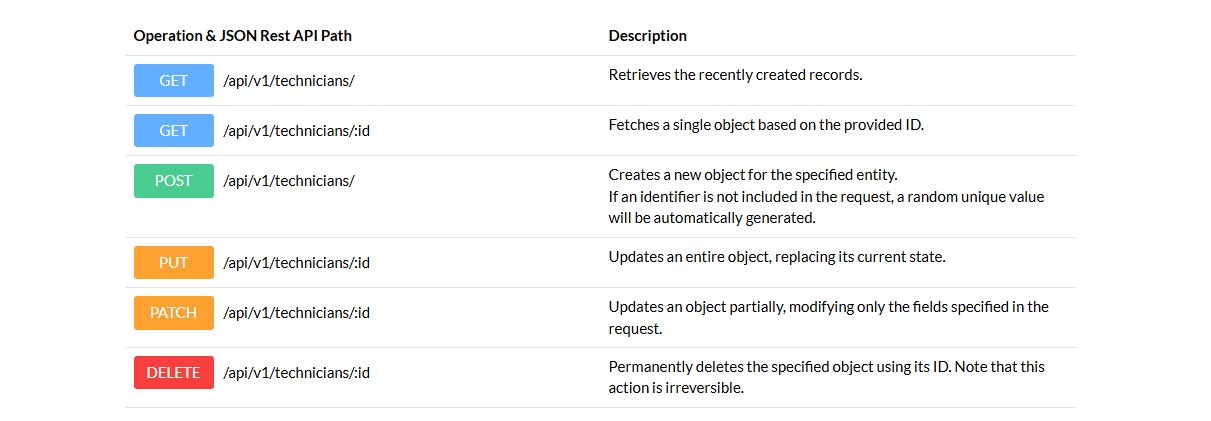The width and height of the screenshot is (1211, 421).
Task: Click the 'Updates an object partially' description
Action: [829, 317]
